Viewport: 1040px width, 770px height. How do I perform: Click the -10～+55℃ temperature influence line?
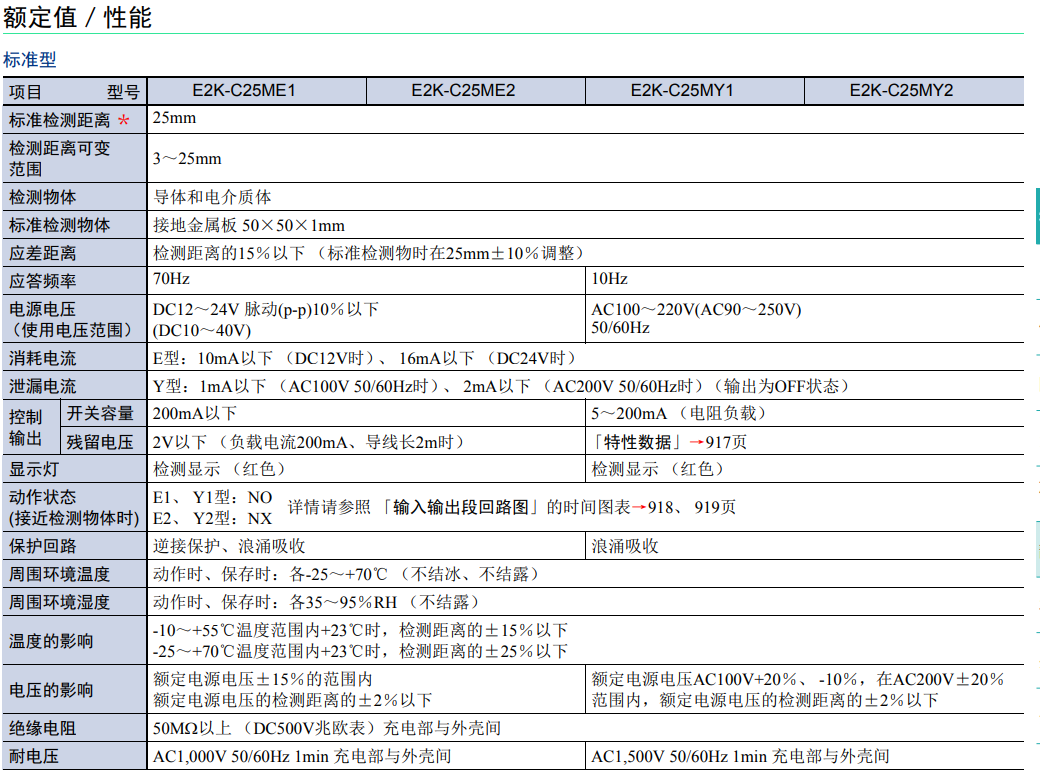[360, 630]
